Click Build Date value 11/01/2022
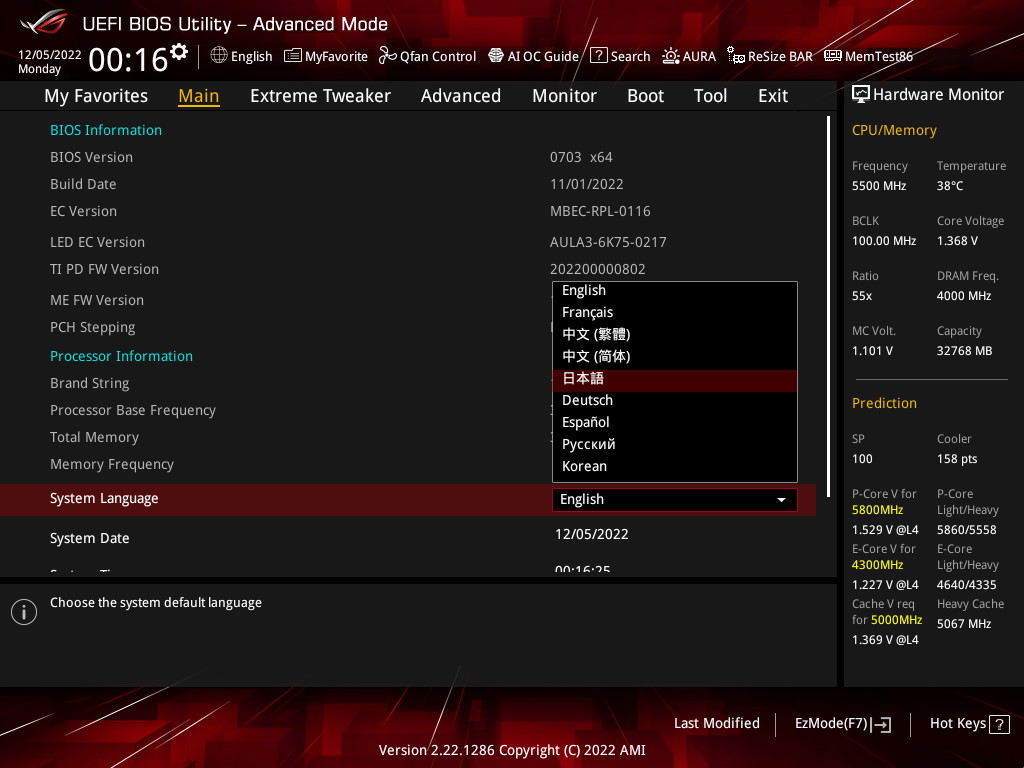This screenshot has width=1024, height=768. tap(586, 184)
